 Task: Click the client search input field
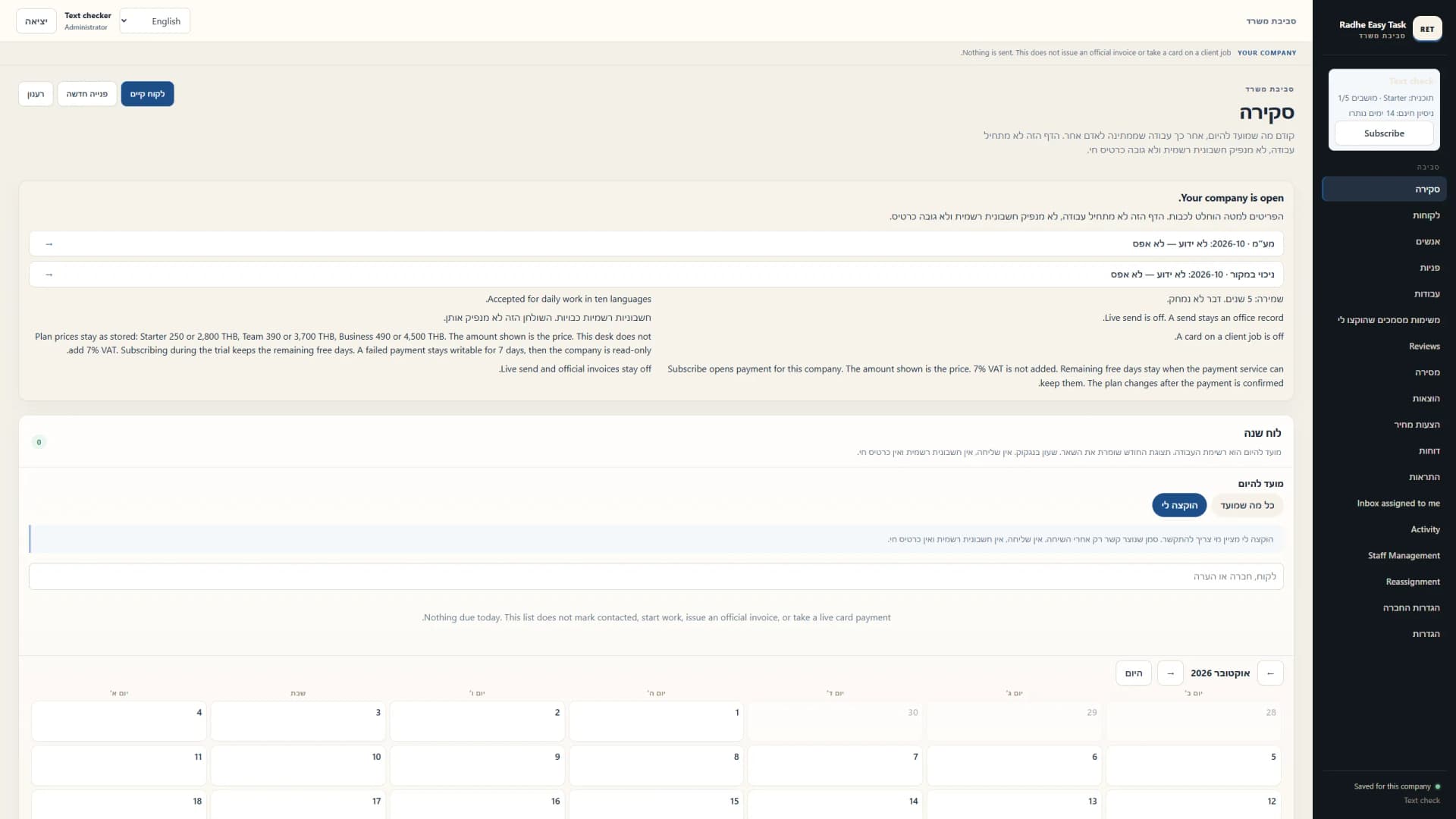coord(656,576)
